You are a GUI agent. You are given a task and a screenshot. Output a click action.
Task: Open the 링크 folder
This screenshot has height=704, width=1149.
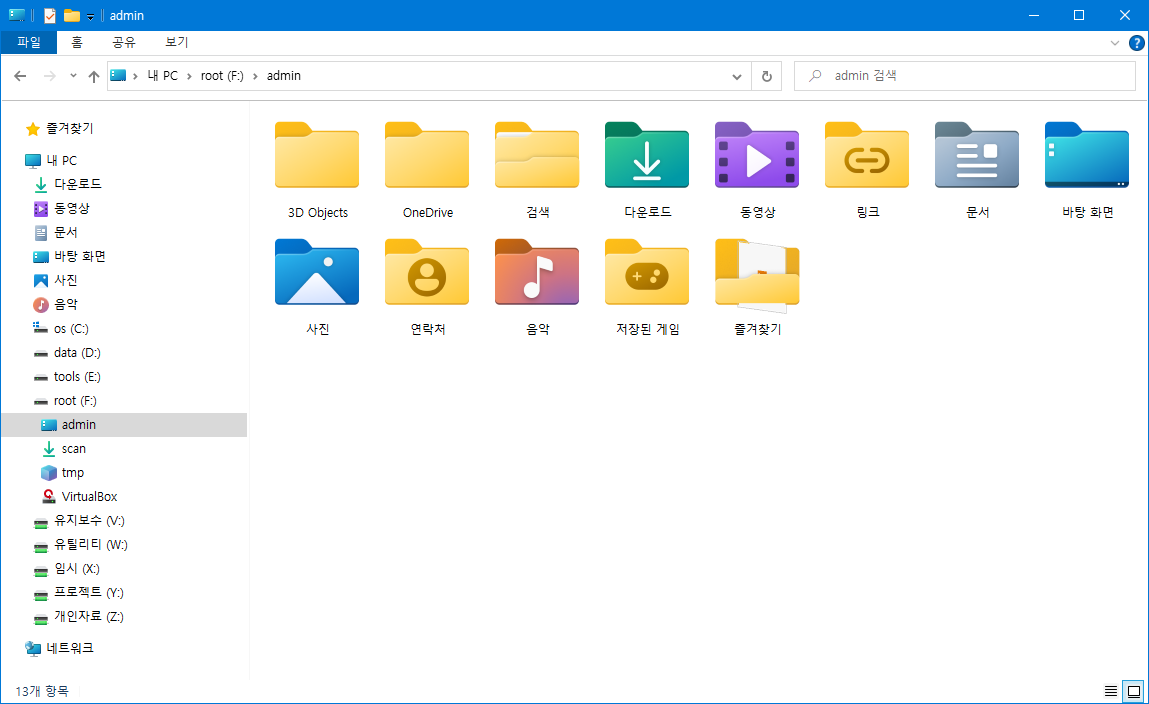[x=867, y=155]
